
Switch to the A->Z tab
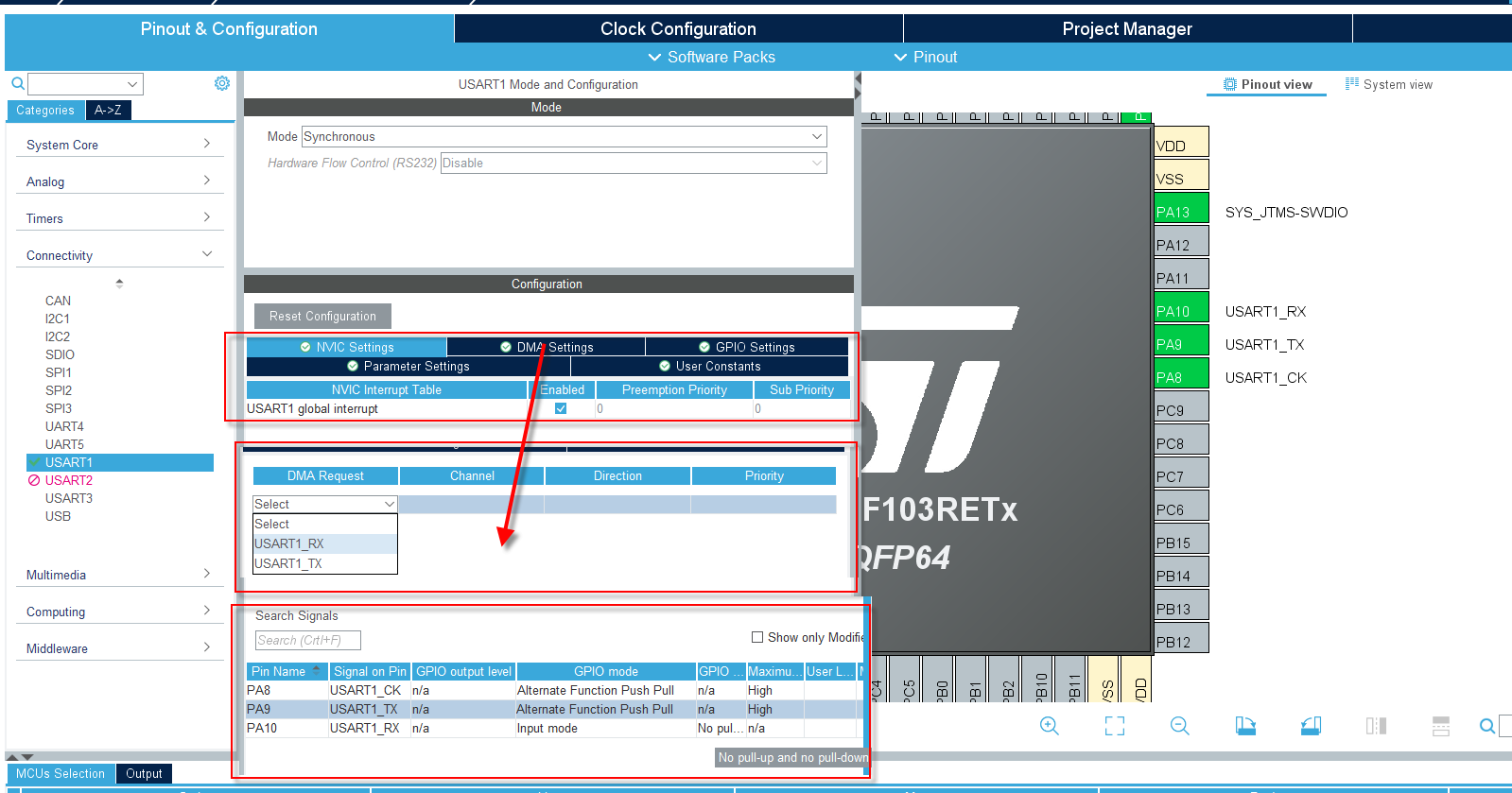coord(108,110)
